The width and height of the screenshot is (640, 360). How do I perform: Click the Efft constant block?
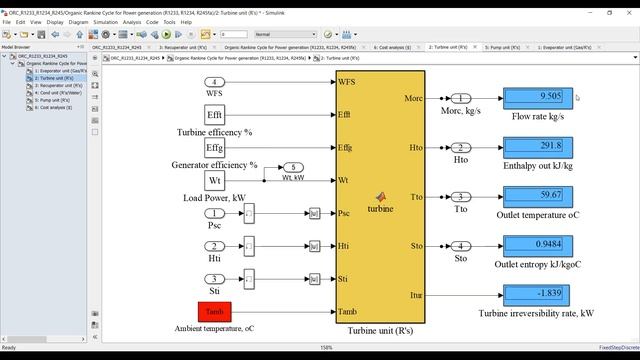(x=215, y=115)
